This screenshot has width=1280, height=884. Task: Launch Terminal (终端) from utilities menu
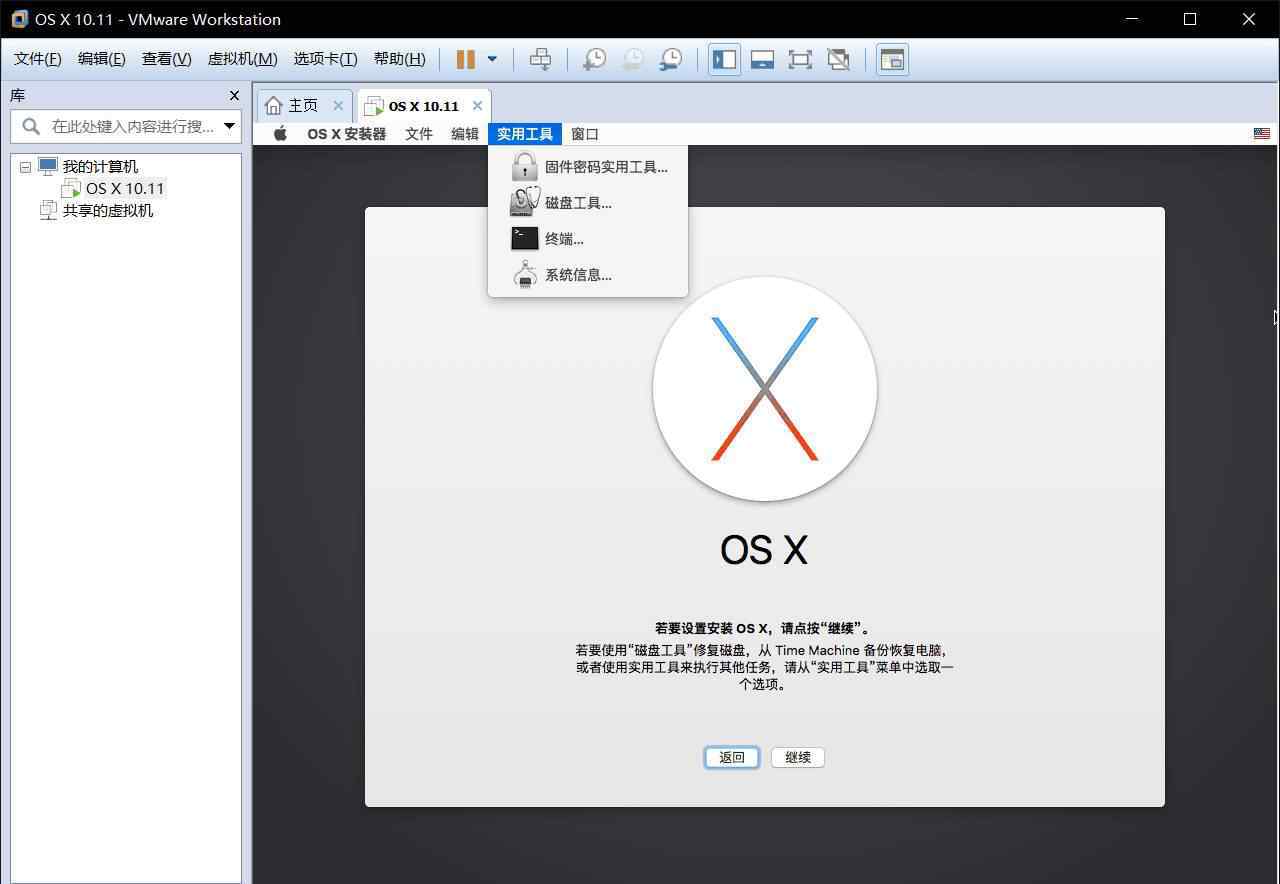[564, 239]
